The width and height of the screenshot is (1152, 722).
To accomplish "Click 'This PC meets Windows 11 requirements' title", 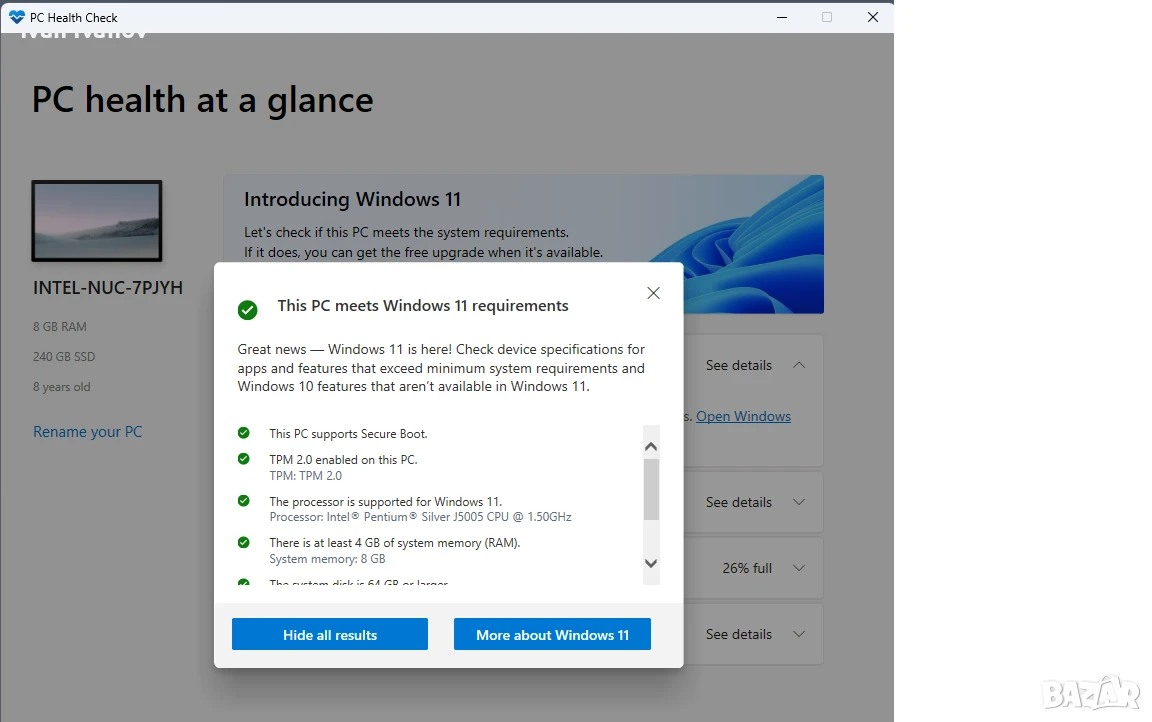I will tap(423, 306).
